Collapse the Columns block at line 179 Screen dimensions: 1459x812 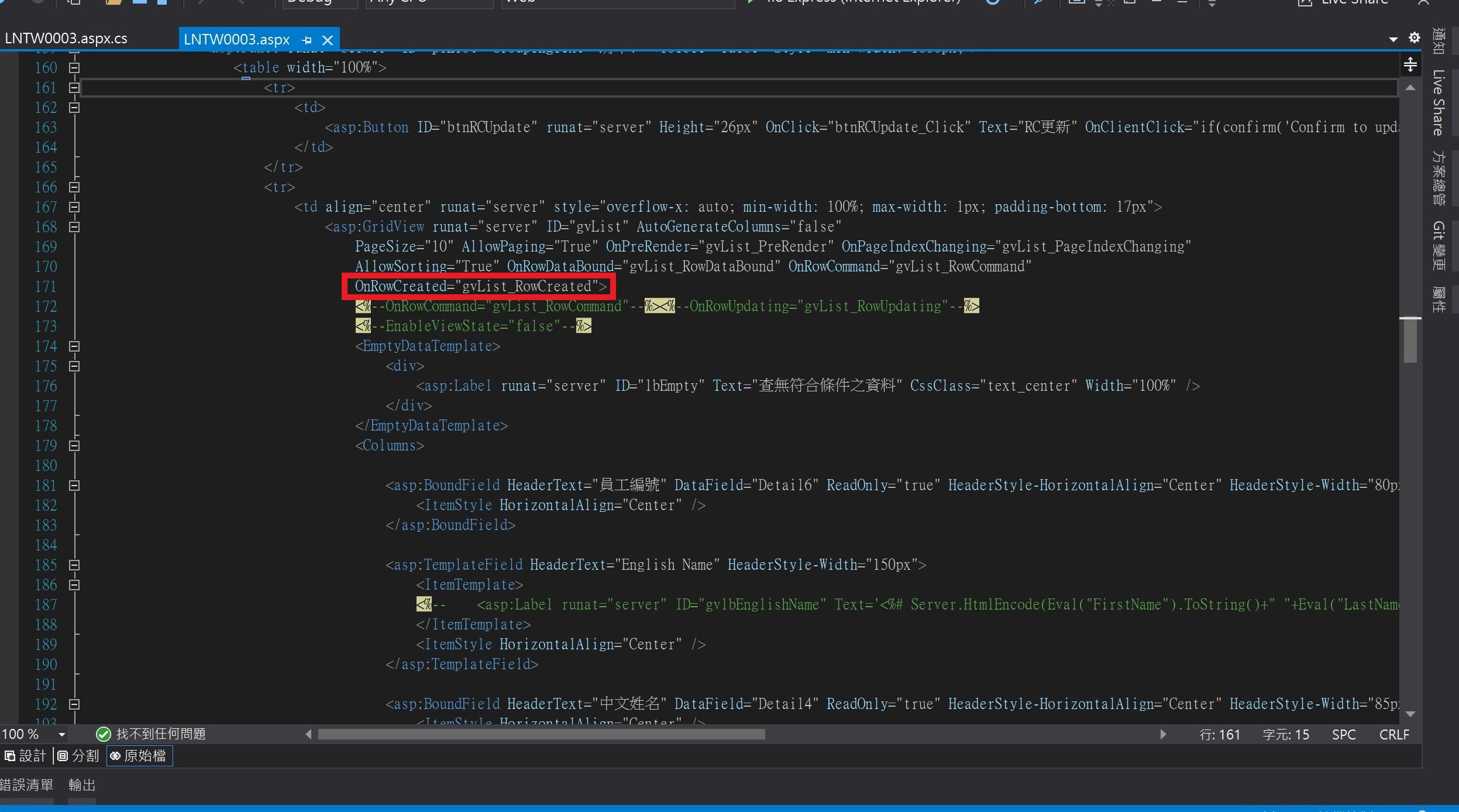(x=74, y=446)
